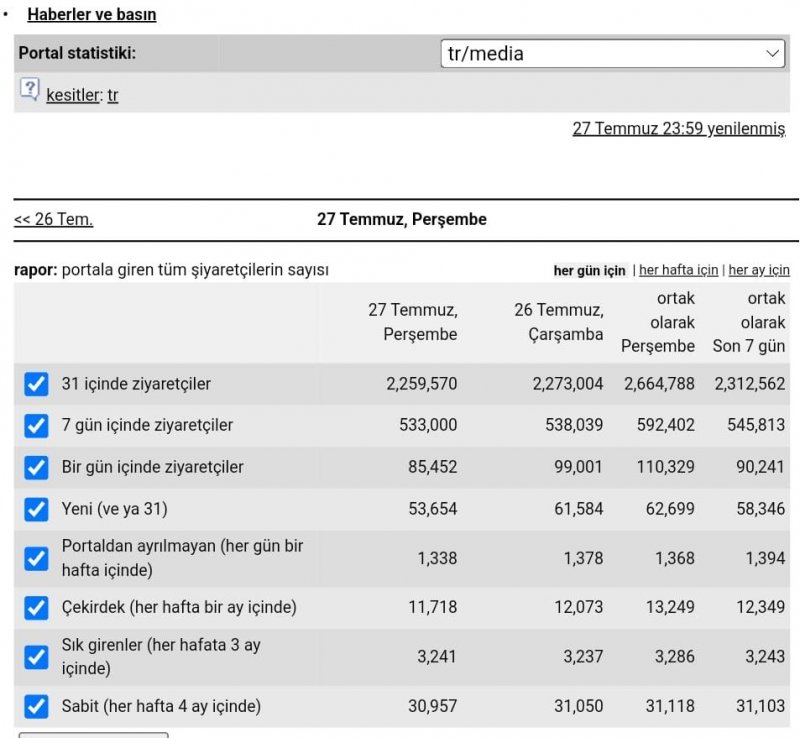Switch to her ay için view

tap(759, 270)
